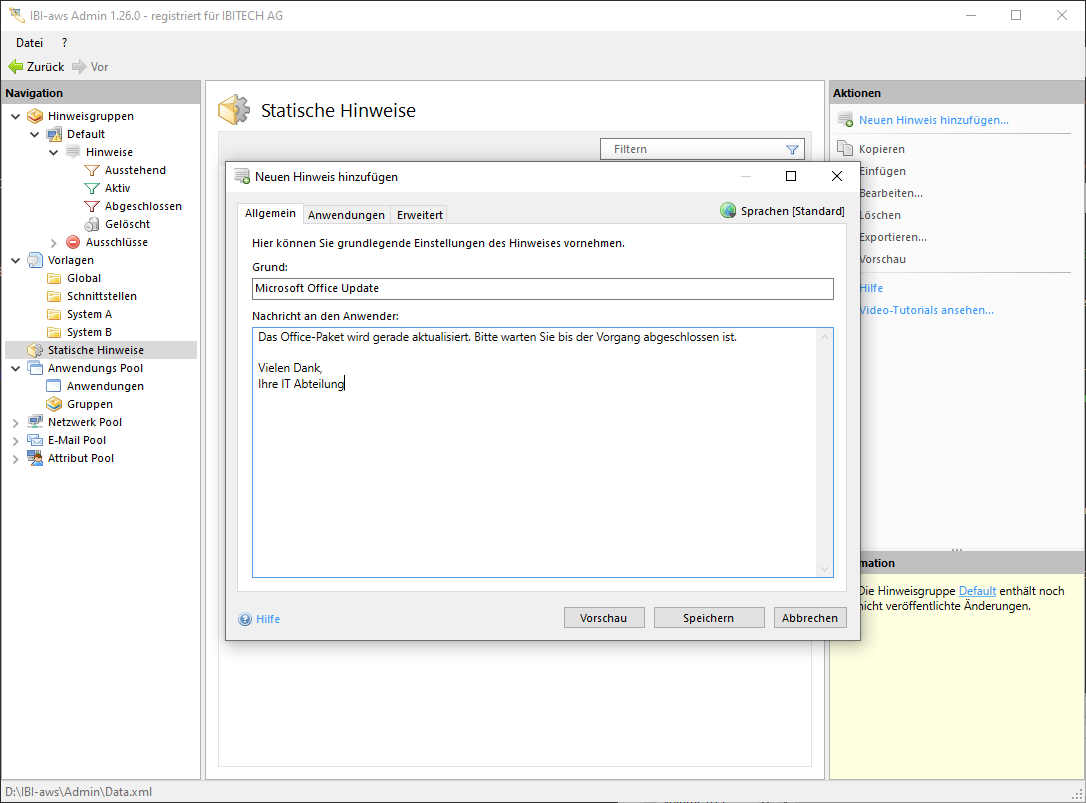Select the E-Mail Pool icon
The width and height of the screenshot is (1086, 803).
(35, 440)
